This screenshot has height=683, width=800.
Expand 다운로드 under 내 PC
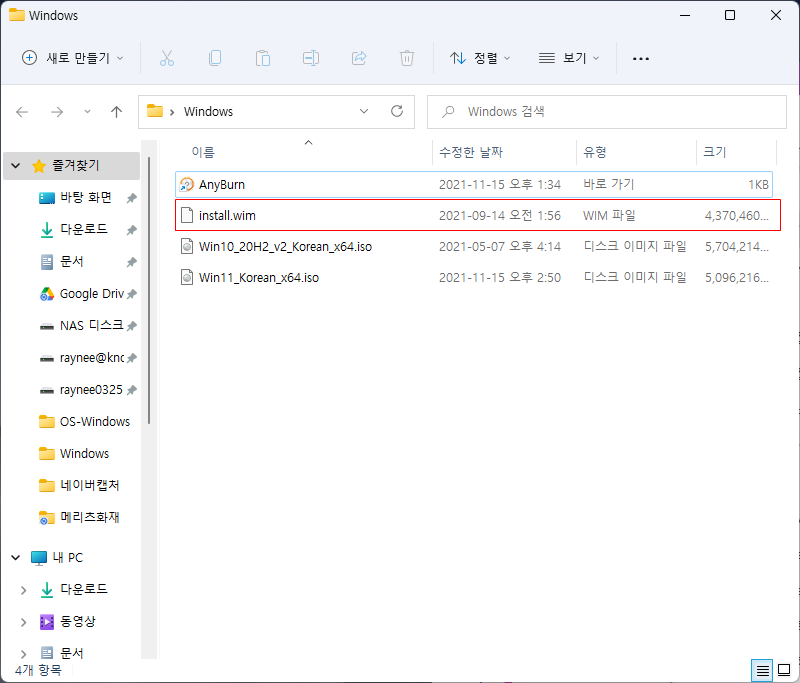click(23, 590)
